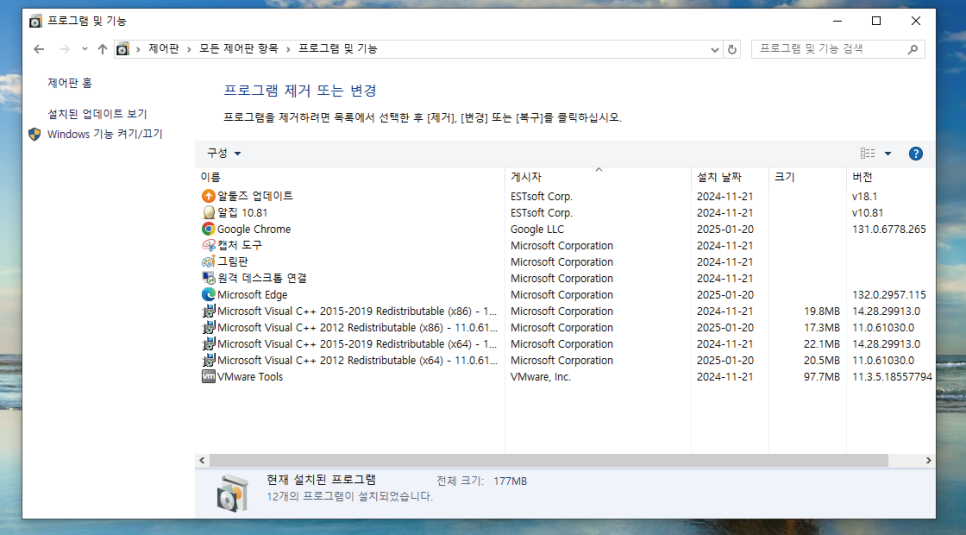The height and width of the screenshot is (535, 966).
Task: Sort by the 설치 날짜 column header
Action: click(730, 177)
